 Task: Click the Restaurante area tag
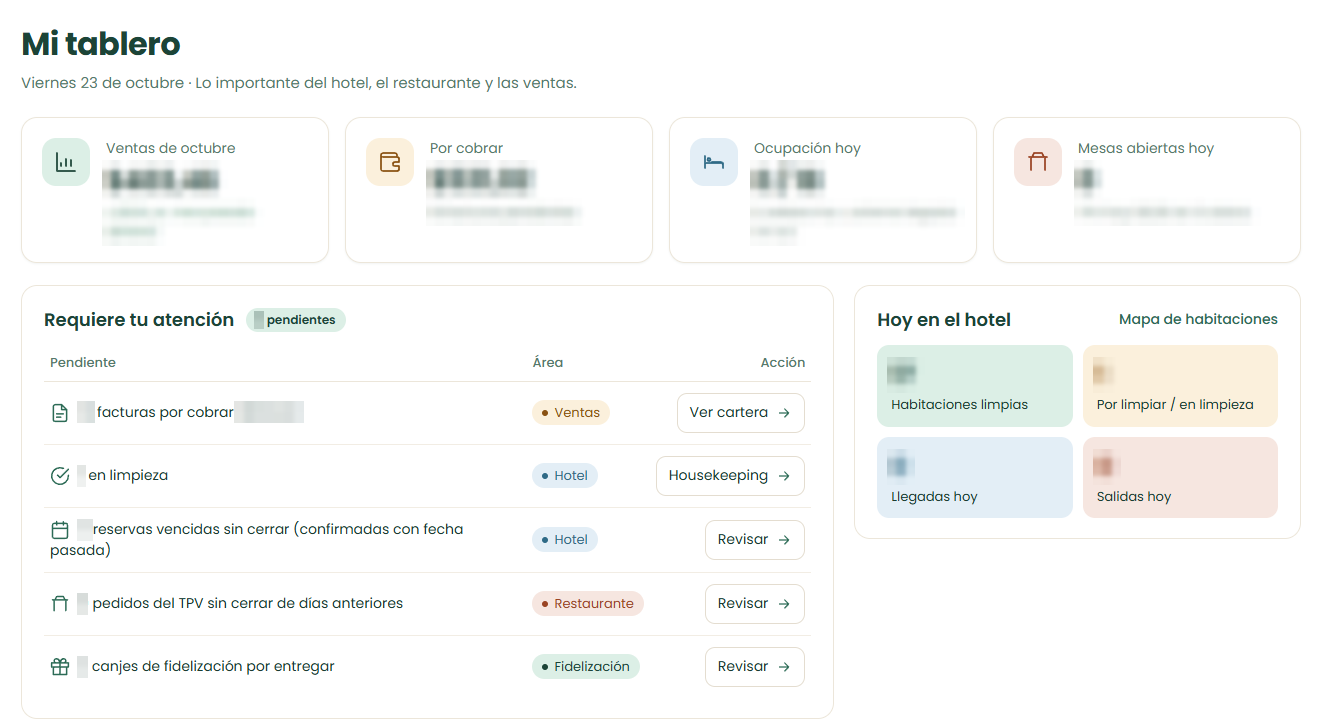coord(588,604)
